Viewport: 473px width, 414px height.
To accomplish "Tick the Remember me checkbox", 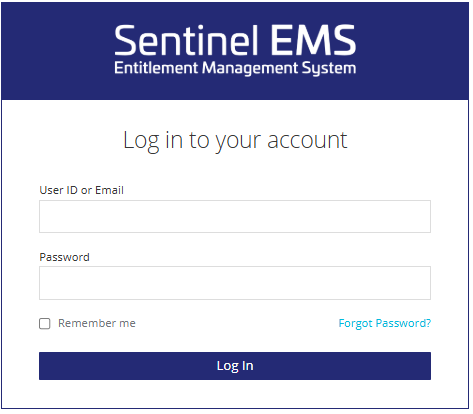I will [x=45, y=323].
